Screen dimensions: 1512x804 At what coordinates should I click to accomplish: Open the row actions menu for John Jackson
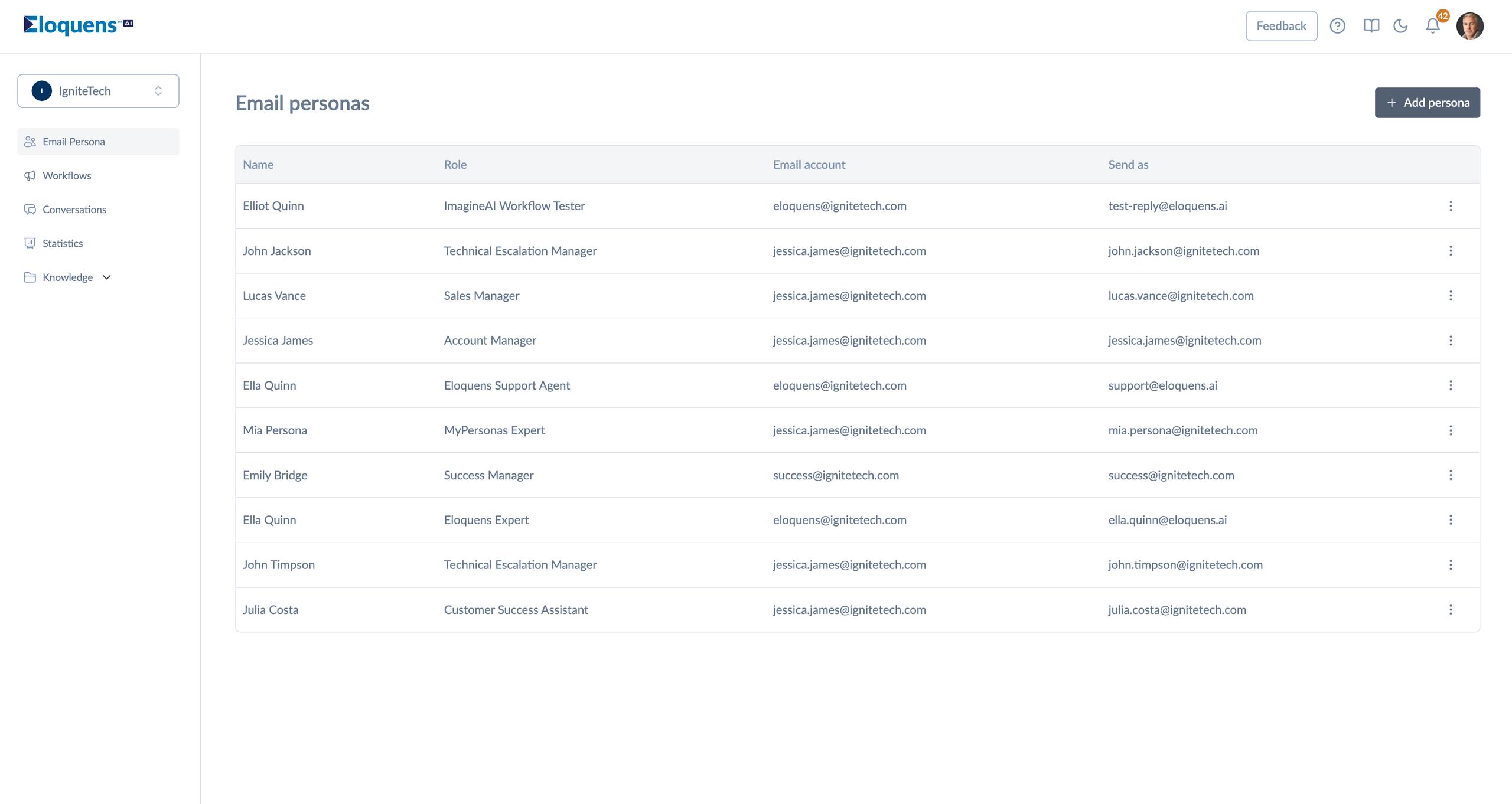click(x=1451, y=251)
